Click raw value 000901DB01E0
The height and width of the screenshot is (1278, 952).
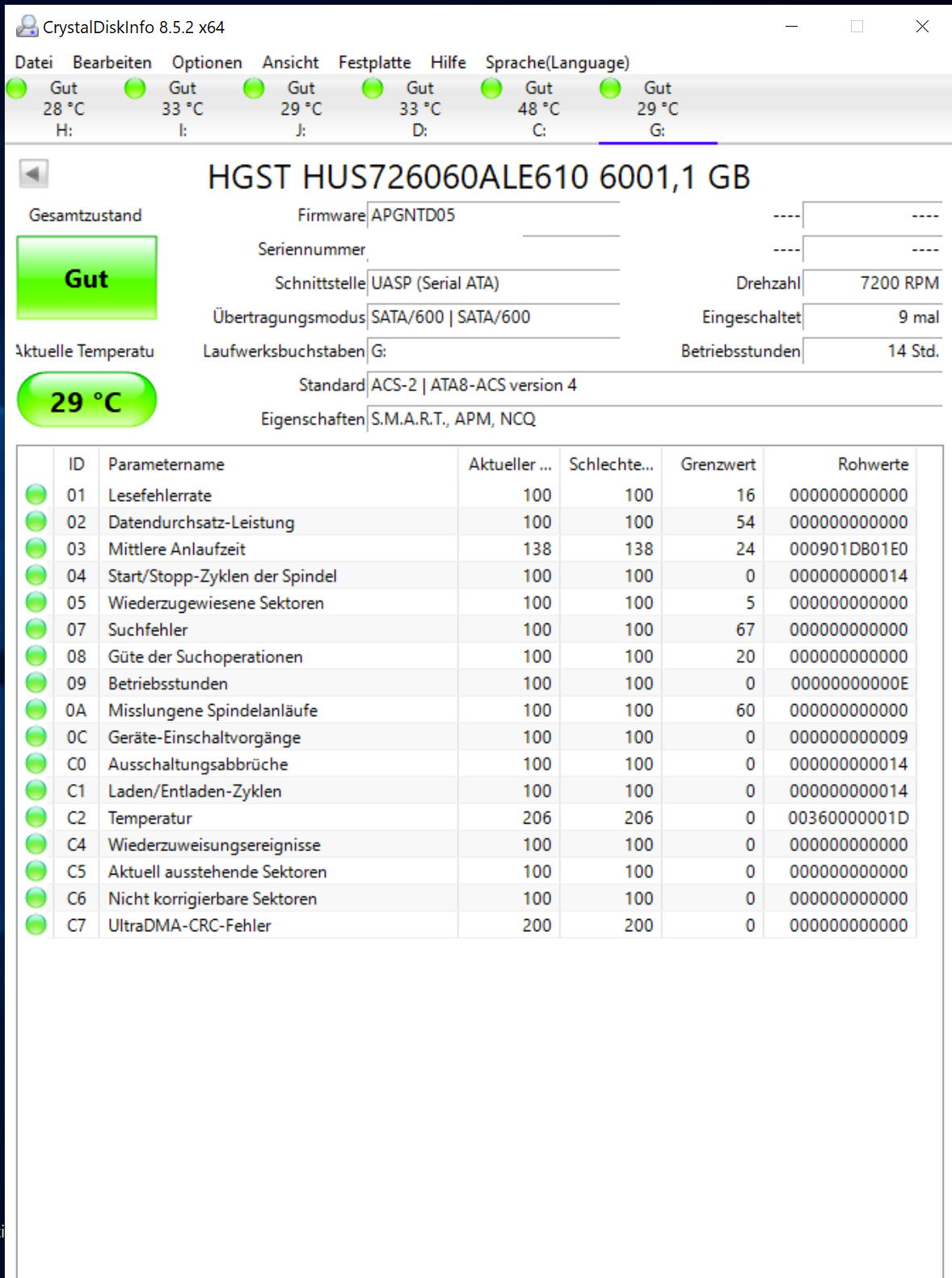(x=849, y=549)
